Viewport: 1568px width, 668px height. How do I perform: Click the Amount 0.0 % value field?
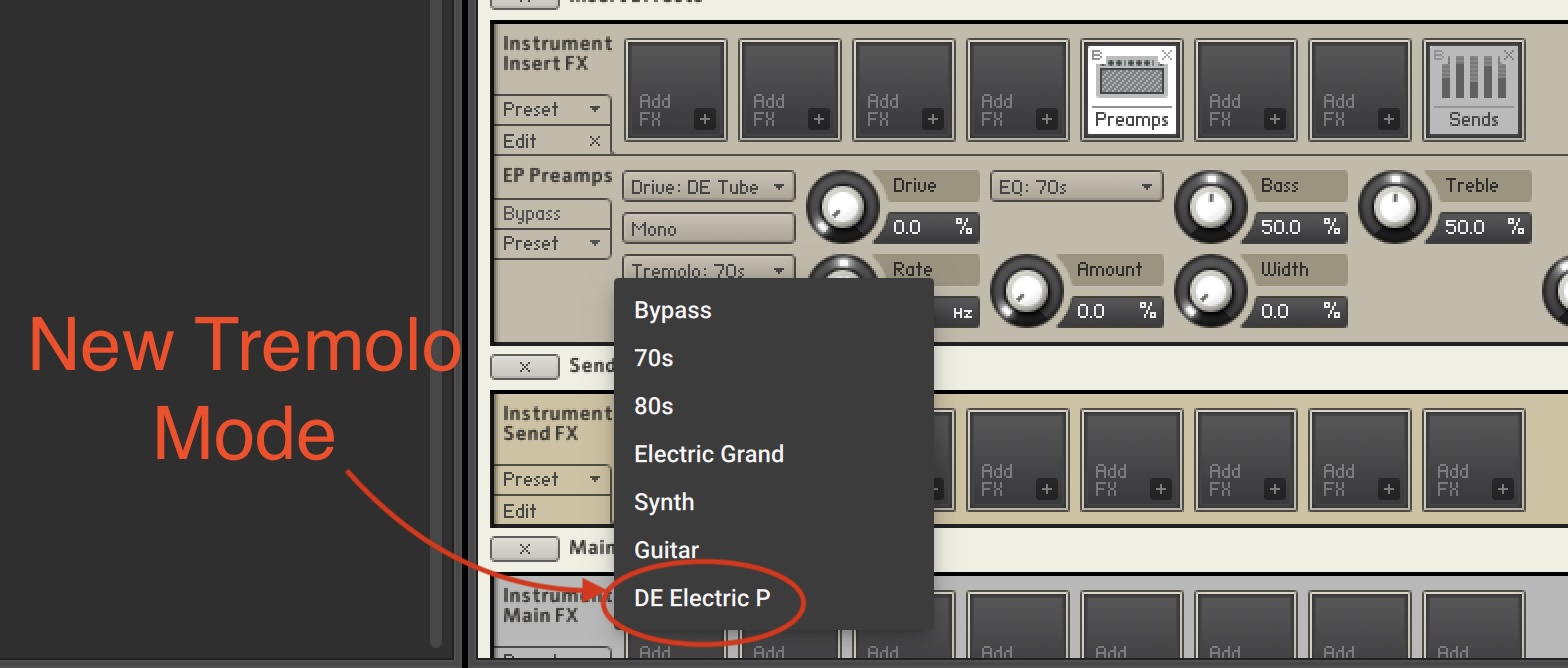pos(1113,311)
